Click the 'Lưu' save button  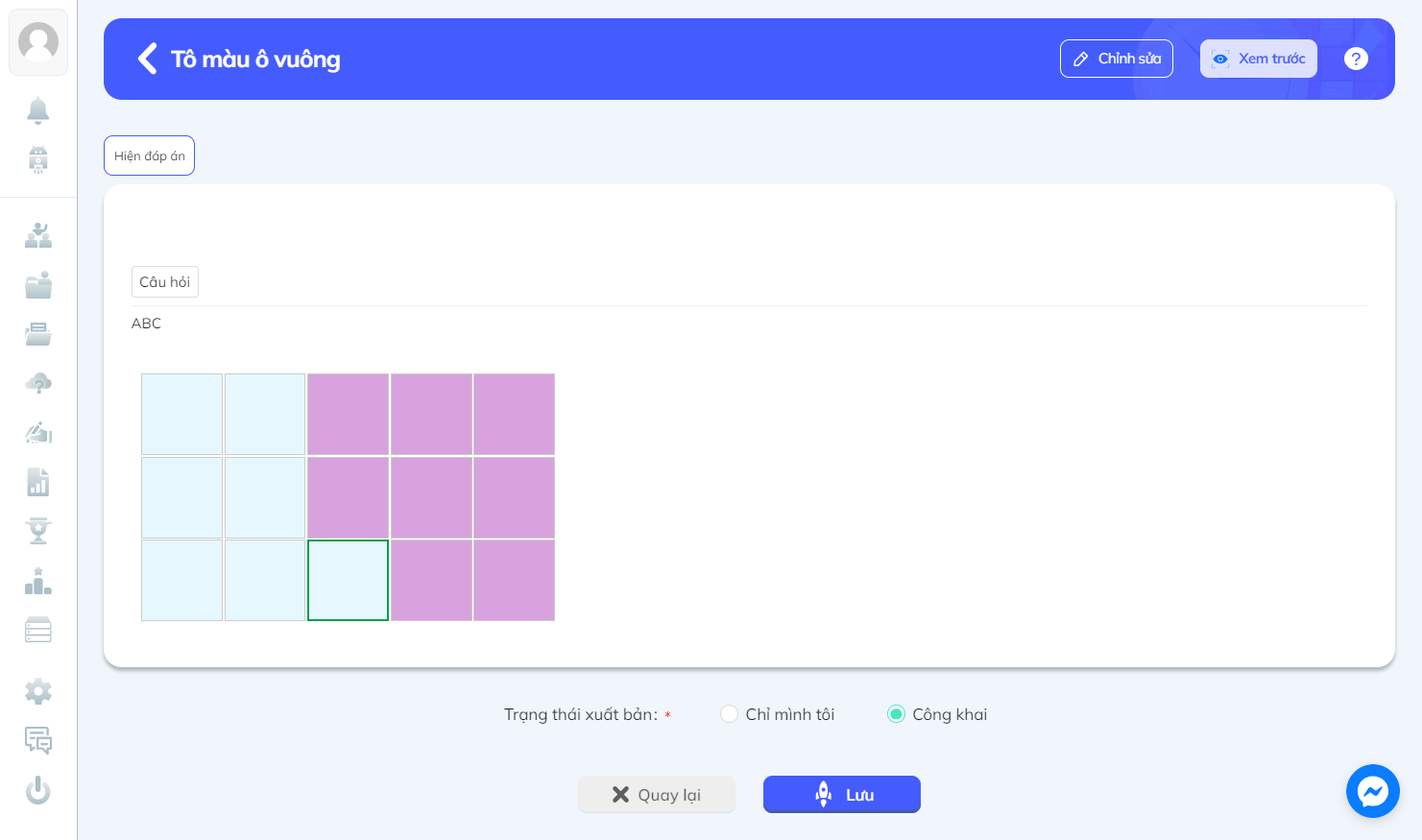[x=842, y=795]
